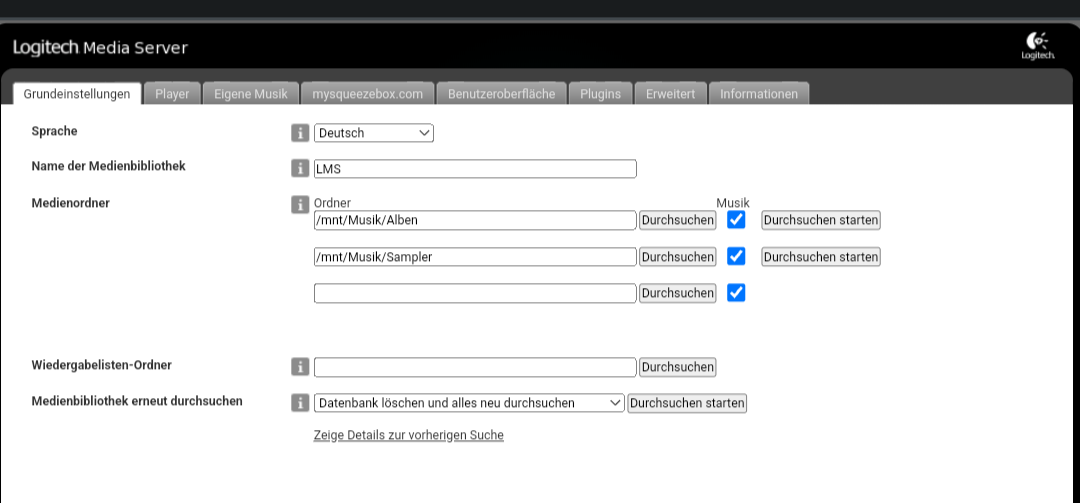Screen dimensions: 1080x503
Task: Click Durchsuchen starten next to rescan dropdown
Action: pos(687,403)
